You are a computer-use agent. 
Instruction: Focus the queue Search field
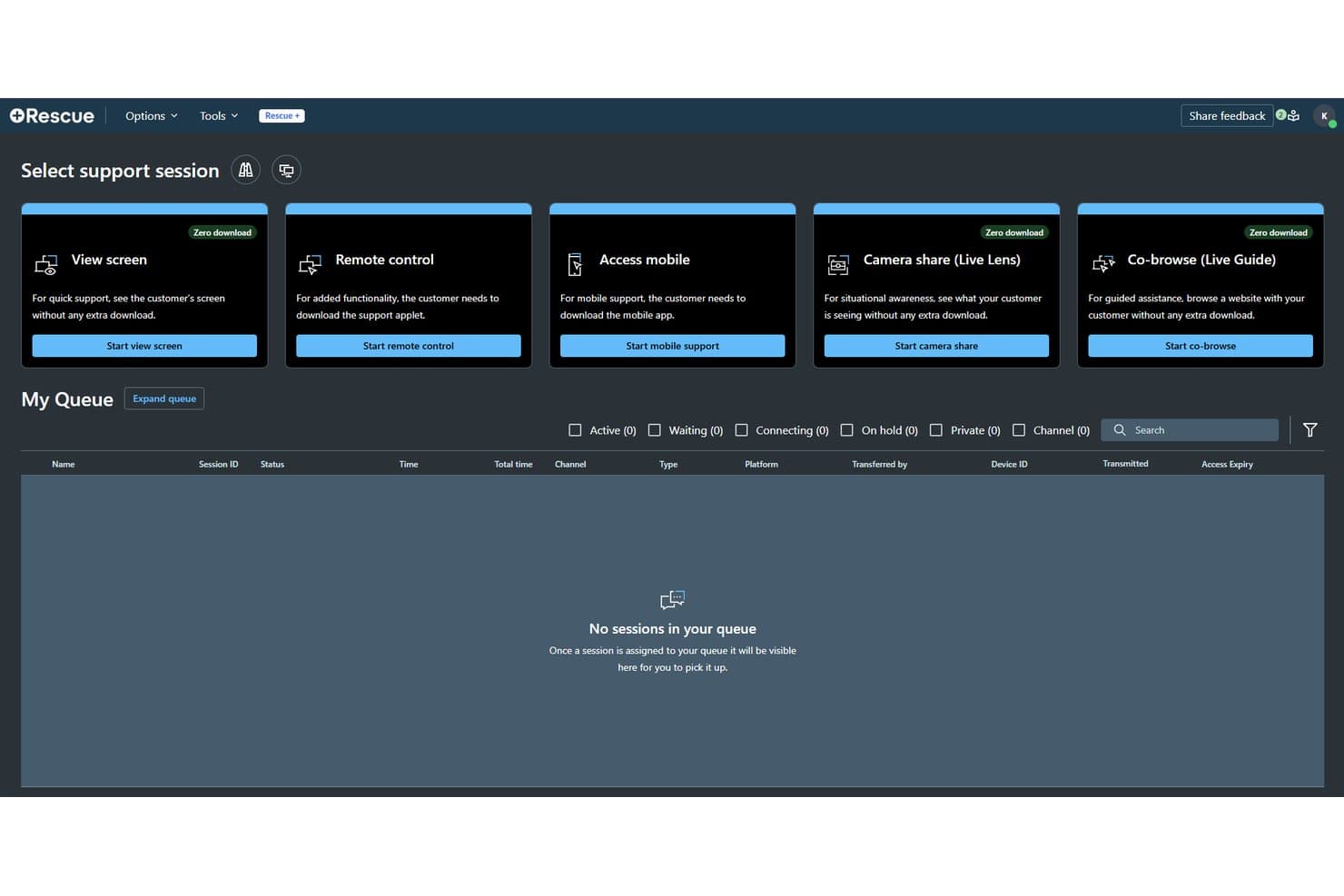point(1190,430)
